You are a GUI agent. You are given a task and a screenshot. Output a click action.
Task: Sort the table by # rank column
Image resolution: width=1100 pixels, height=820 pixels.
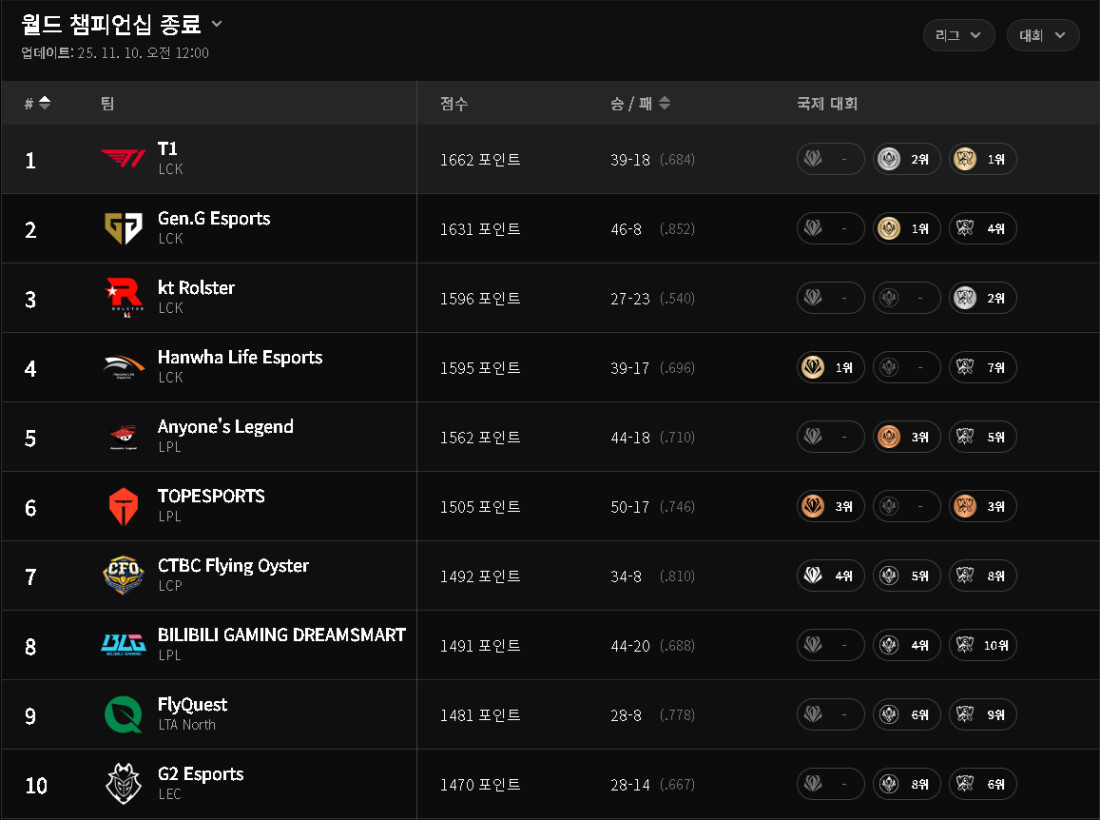click(x=38, y=103)
